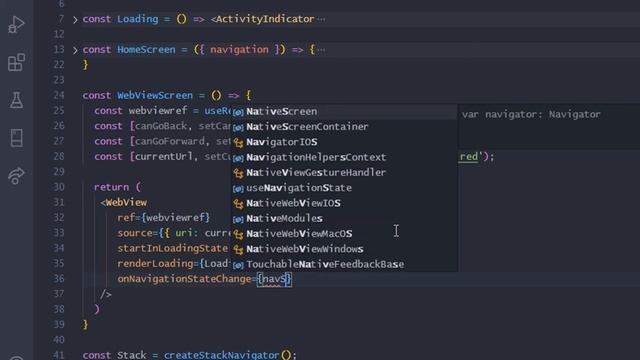The height and width of the screenshot is (360, 640).
Task: Click the NativeWebViewWindows class symbol icon
Action: tap(238, 249)
